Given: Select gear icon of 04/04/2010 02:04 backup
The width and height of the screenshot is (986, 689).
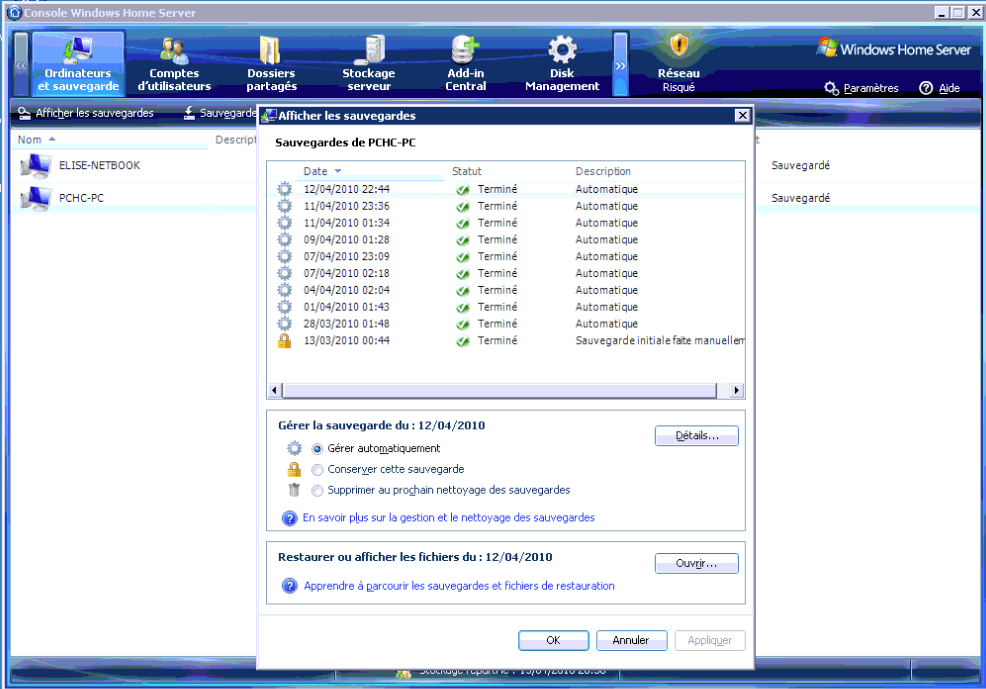Looking at the screenshot, I should coord(285,290).
